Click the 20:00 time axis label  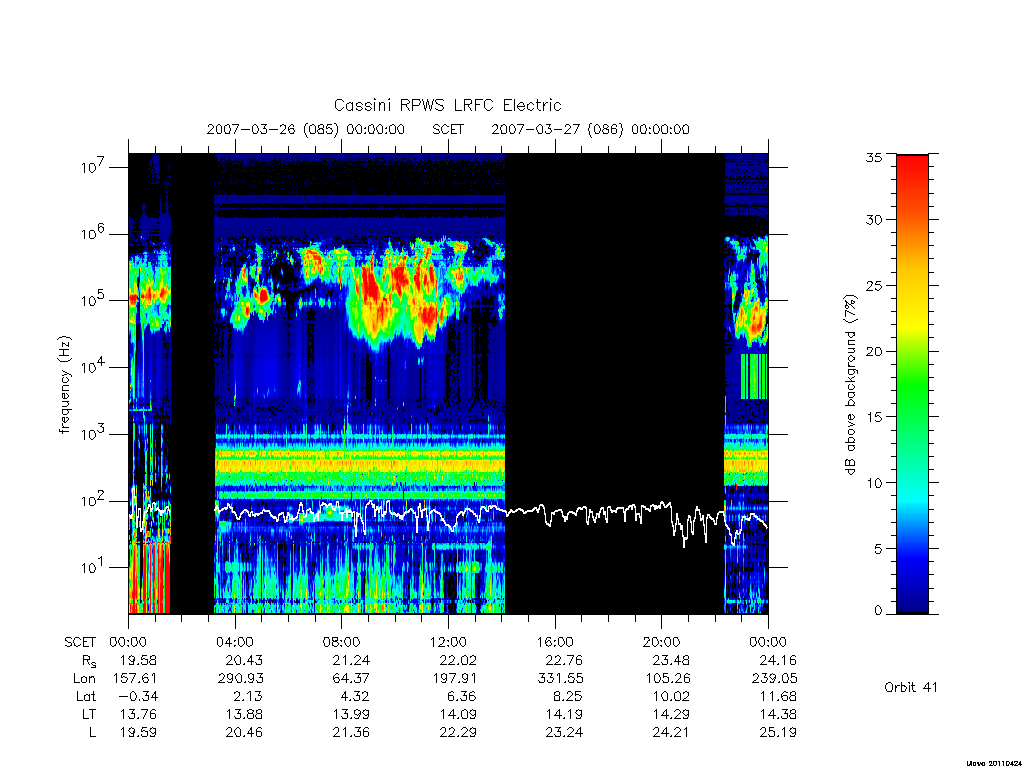point(662,642)
